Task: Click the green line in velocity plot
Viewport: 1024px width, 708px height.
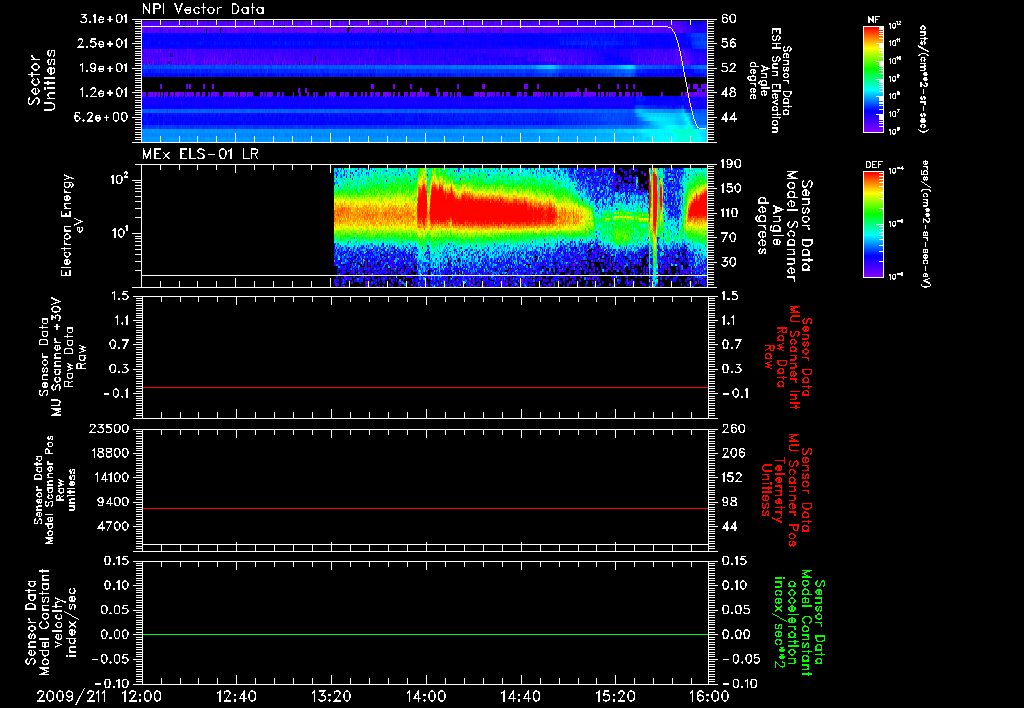Action: point(425,634)
